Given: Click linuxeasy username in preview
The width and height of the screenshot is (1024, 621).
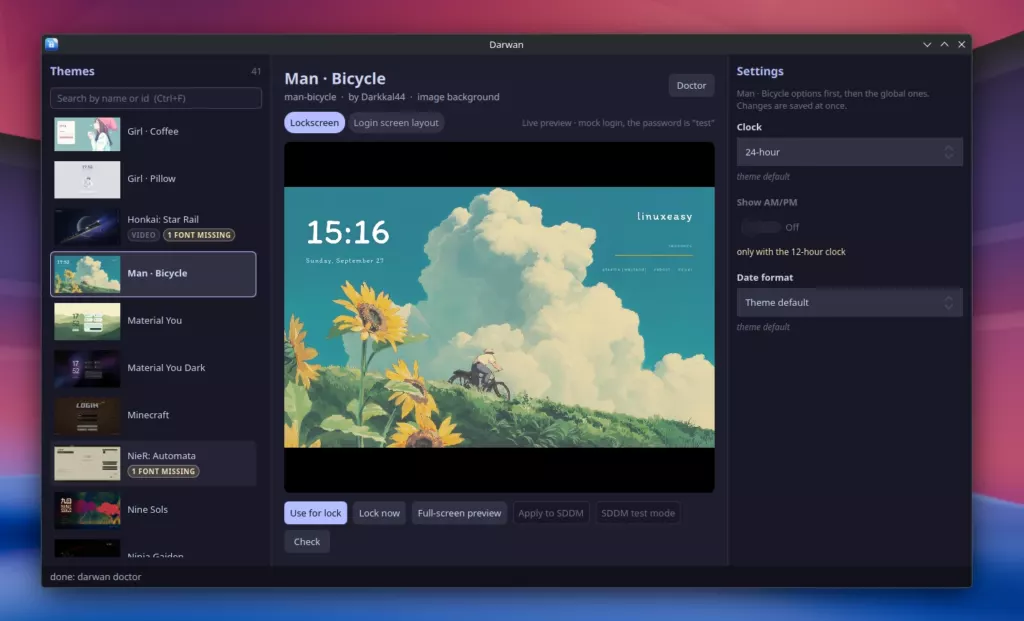Looking at the screenshot, I should point(664,217).
